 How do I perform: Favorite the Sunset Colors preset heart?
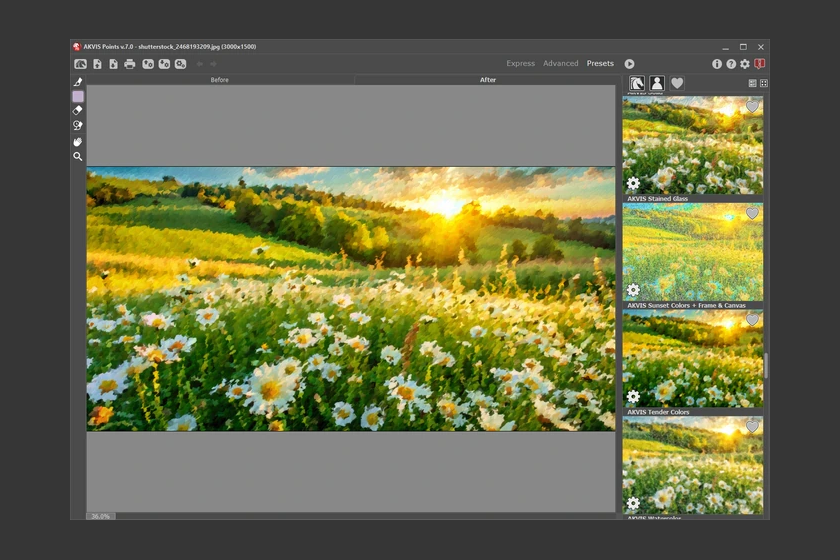tap(752, 320)
